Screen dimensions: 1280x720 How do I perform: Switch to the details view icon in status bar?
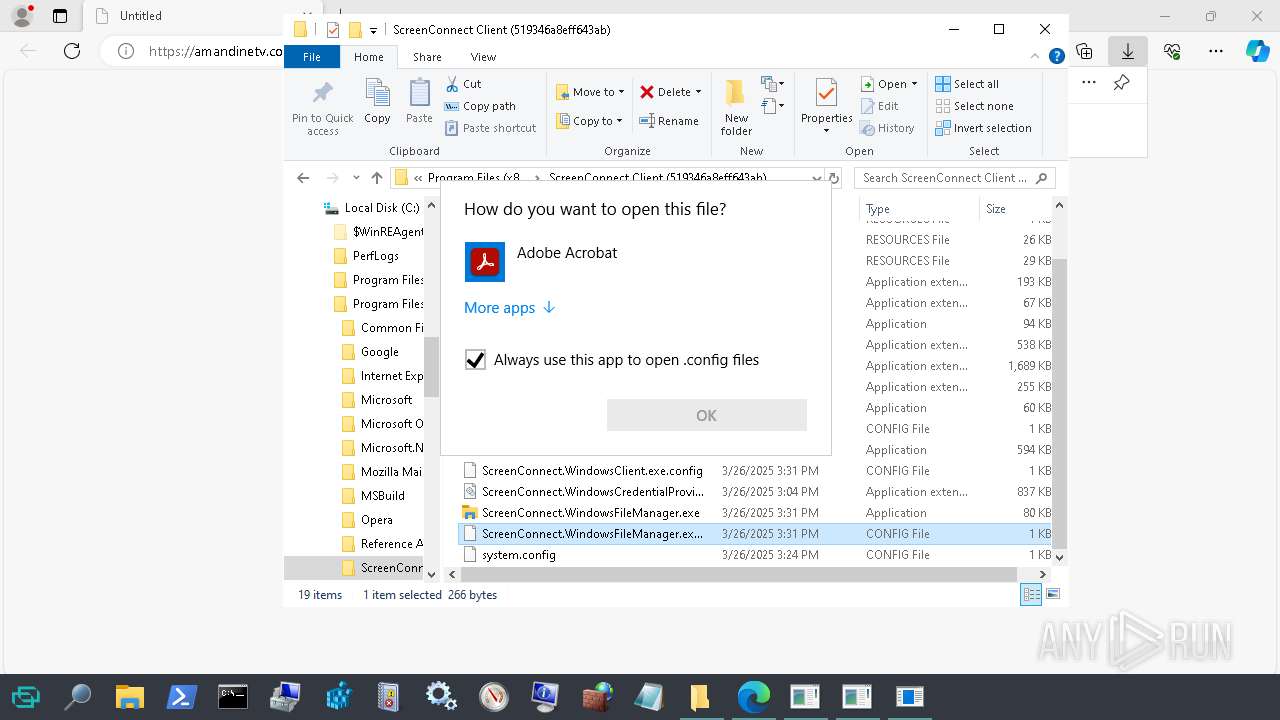point(1031,594)
